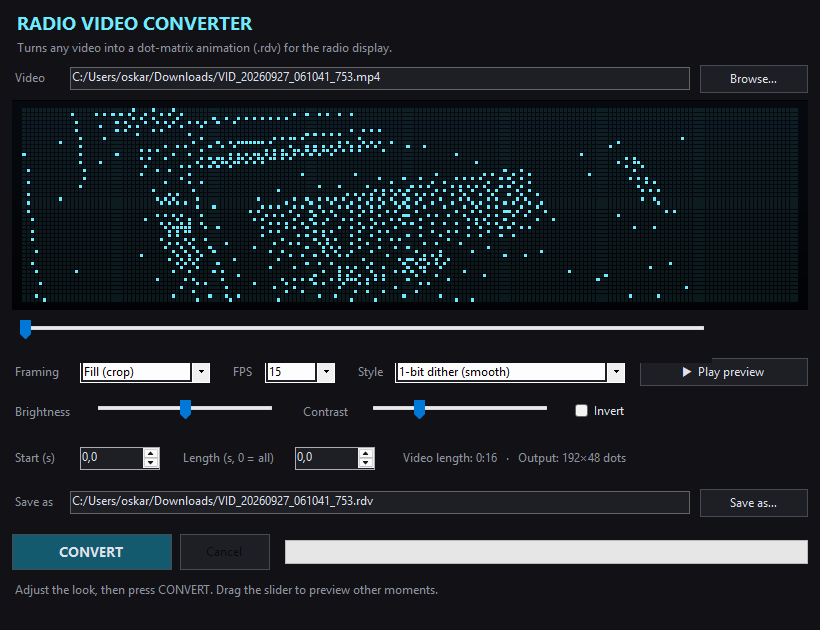Increase Start (s) with up arrow
820x630 pixels.
point(151,453)
